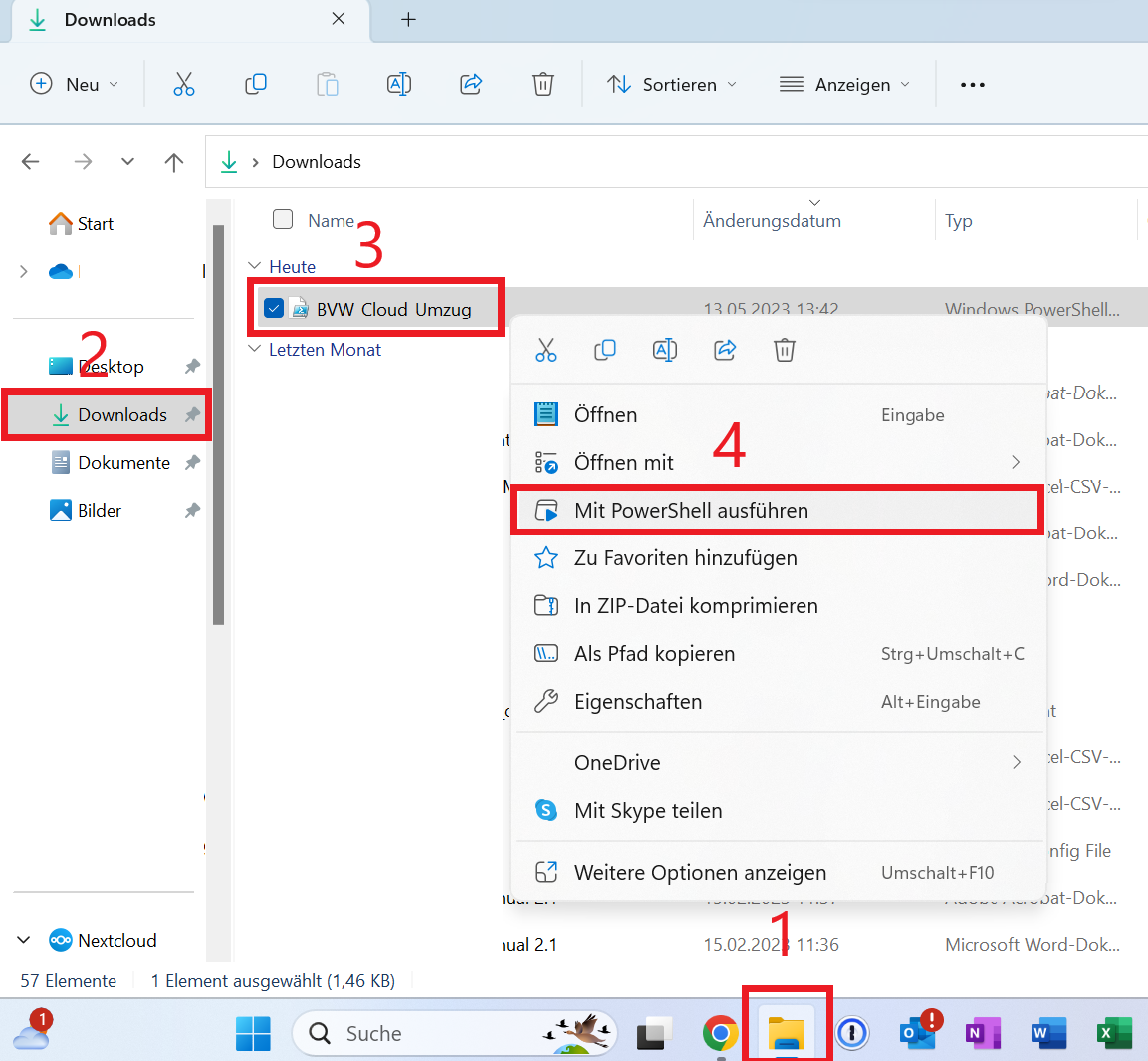Viewport: 1148px width, 1061px height.
Task: Select Mit PowerShell ausführen
Action: [691, 511]
